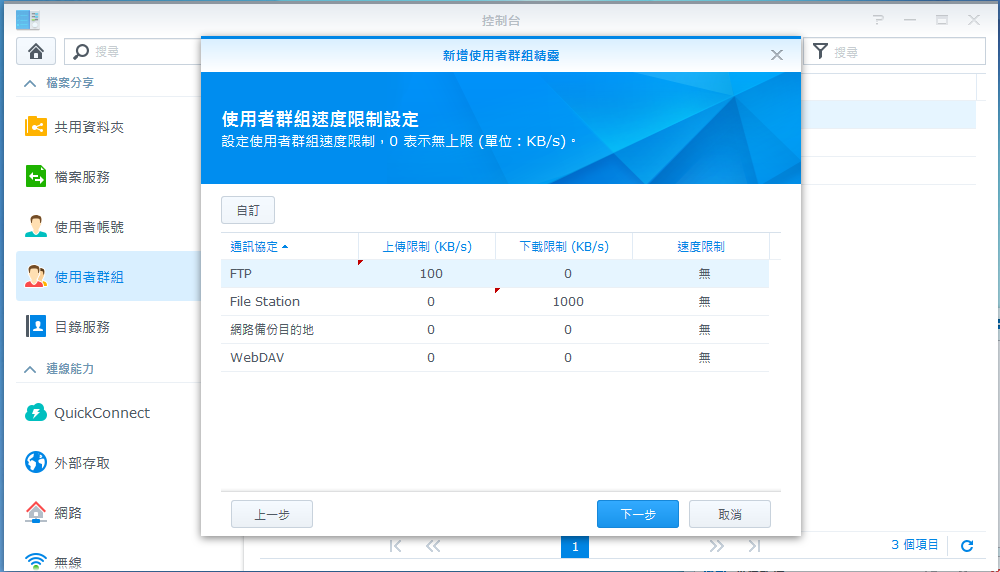
Task: Open the 網路 network house icon
Action: pos(36,512)
